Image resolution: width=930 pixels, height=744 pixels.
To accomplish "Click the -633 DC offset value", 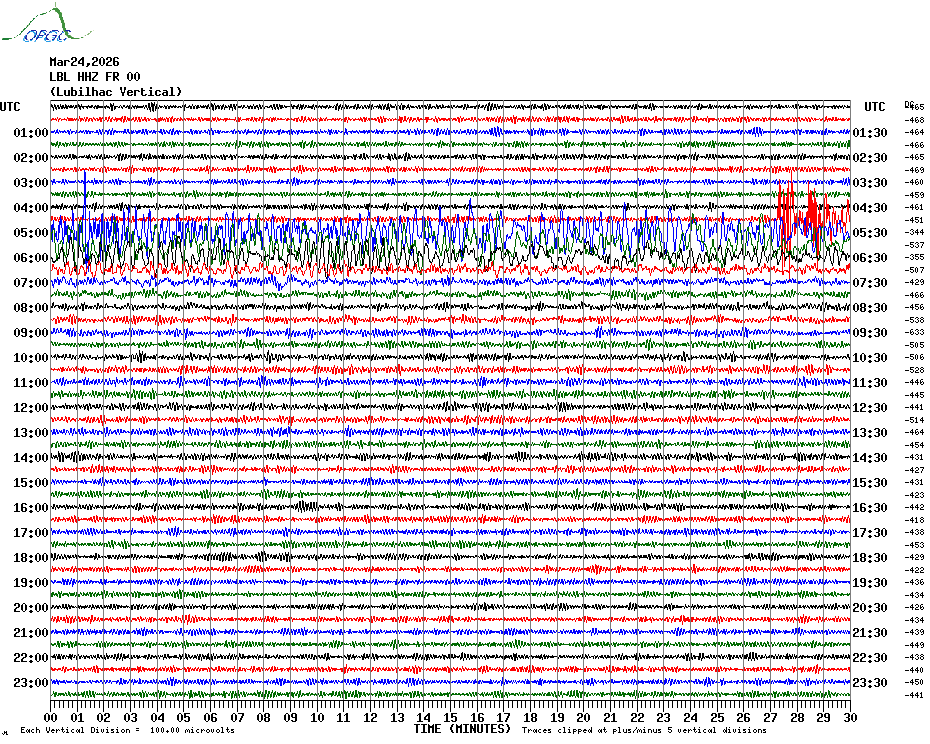I will [x=914, y=332].
